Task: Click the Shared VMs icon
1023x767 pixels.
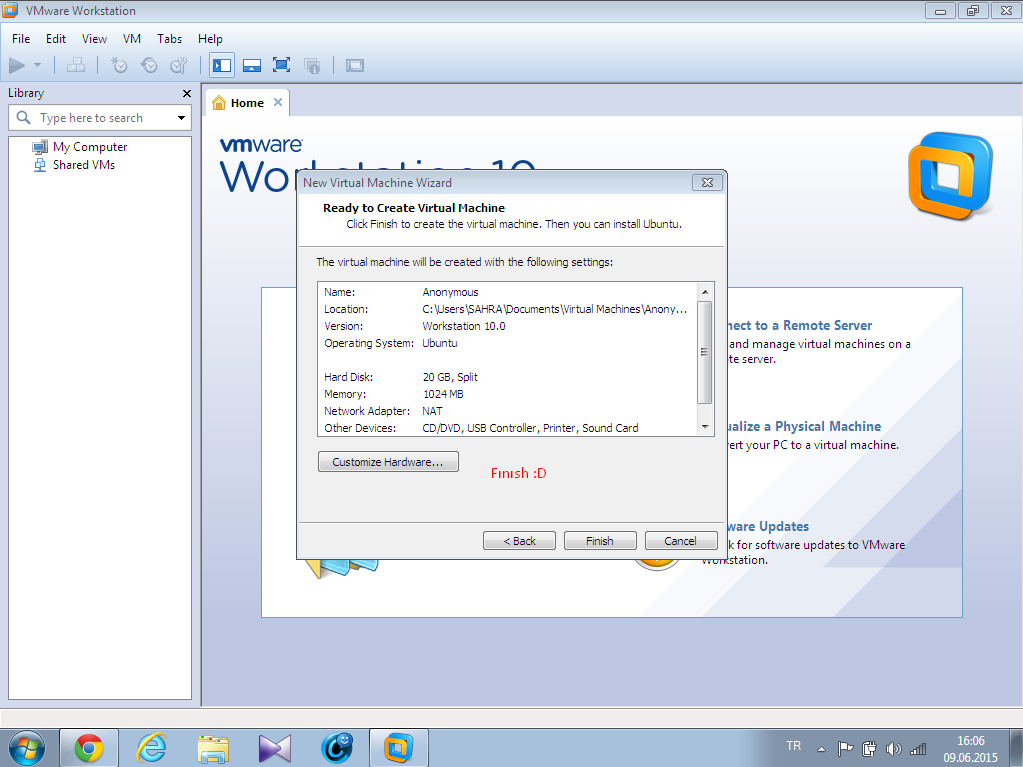Action: point(40,165)
